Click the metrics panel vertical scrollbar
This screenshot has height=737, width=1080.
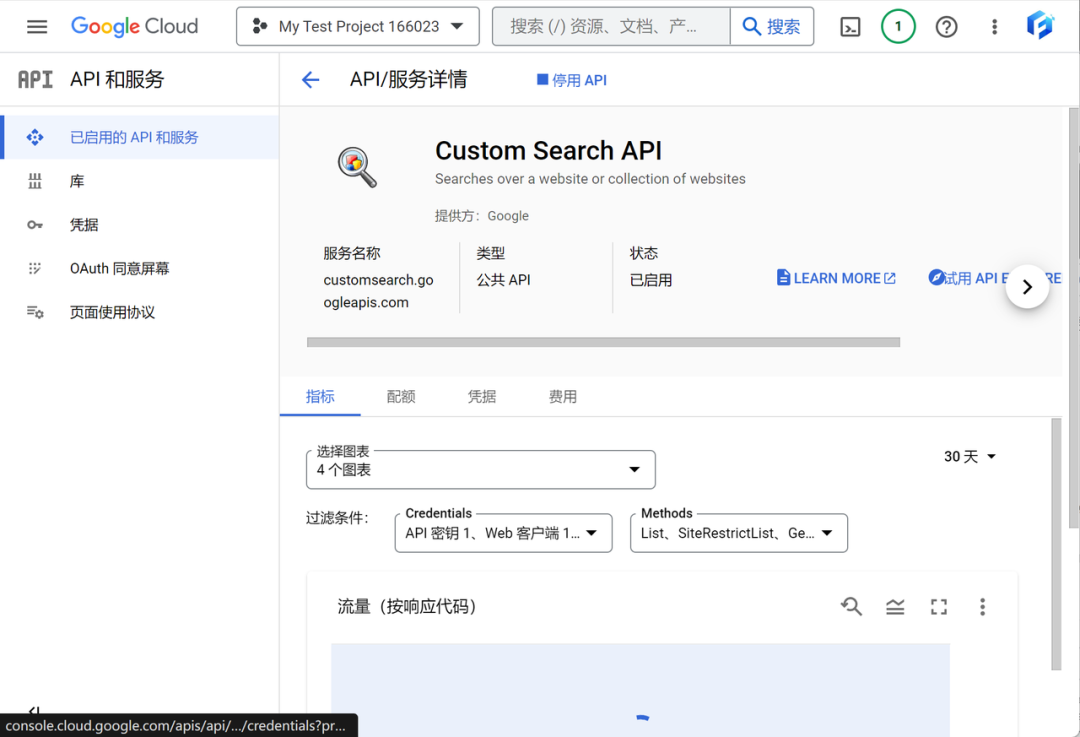pos(1057,543)
